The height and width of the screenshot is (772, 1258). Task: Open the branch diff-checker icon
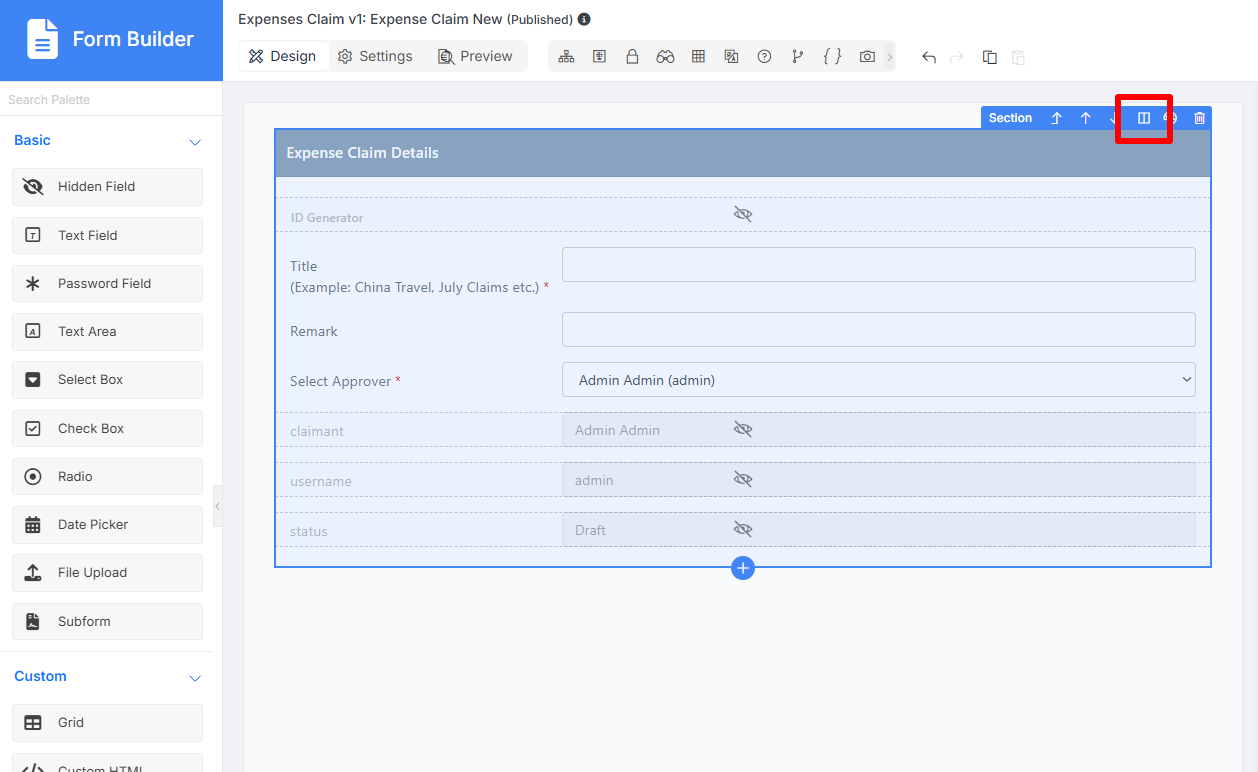point(797,57)
